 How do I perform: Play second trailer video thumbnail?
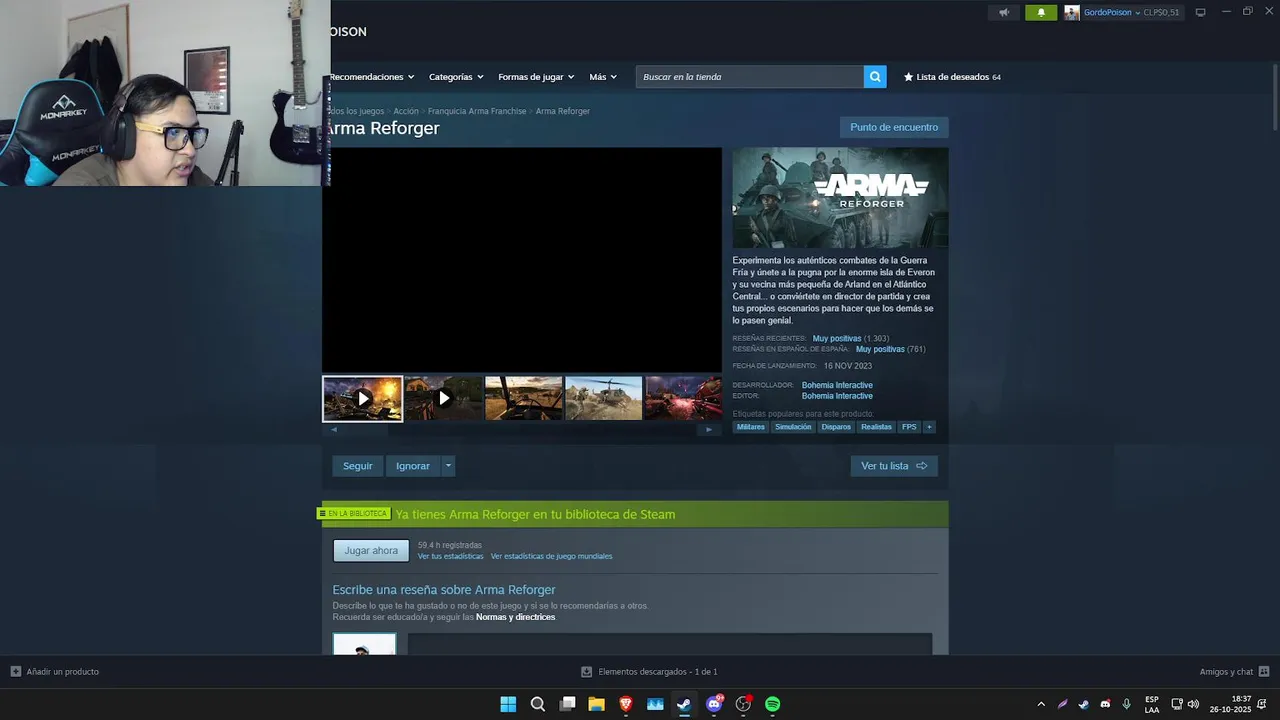[443, 399]
